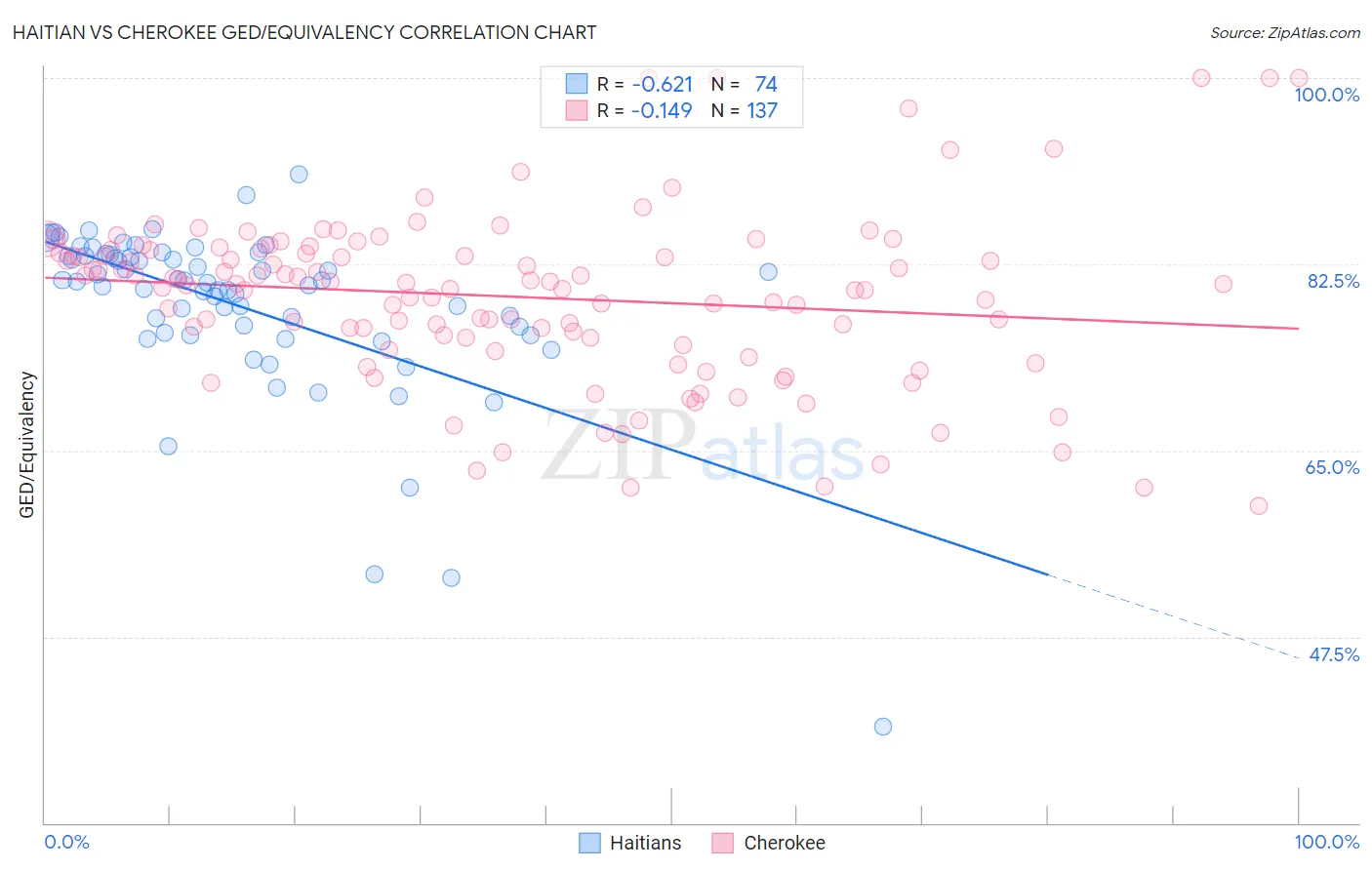The width and height of the screenshot is (1372, 870).
Task: Click the dashed end of the blue trendline
Action: [1174, 616]
